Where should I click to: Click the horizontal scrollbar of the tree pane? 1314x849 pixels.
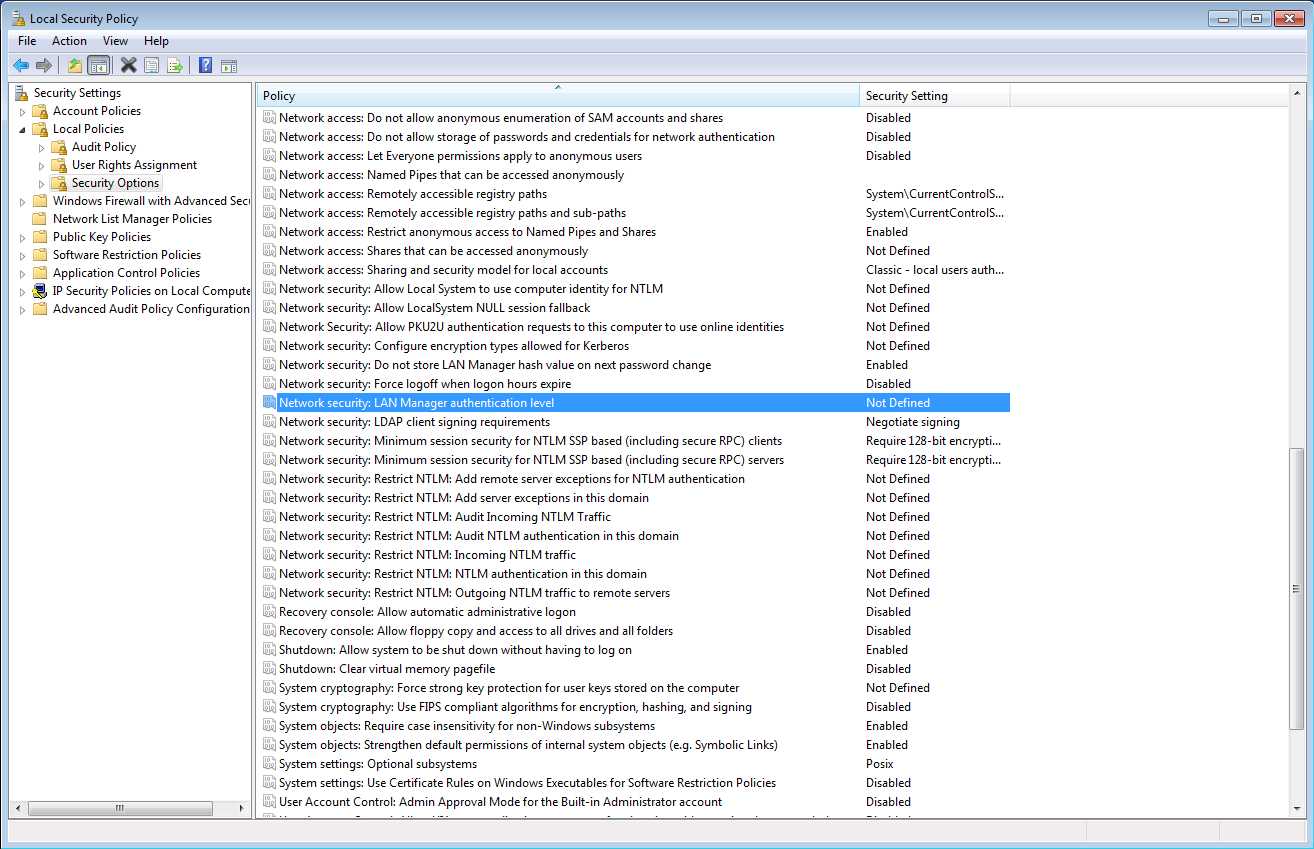coord(119,808)
